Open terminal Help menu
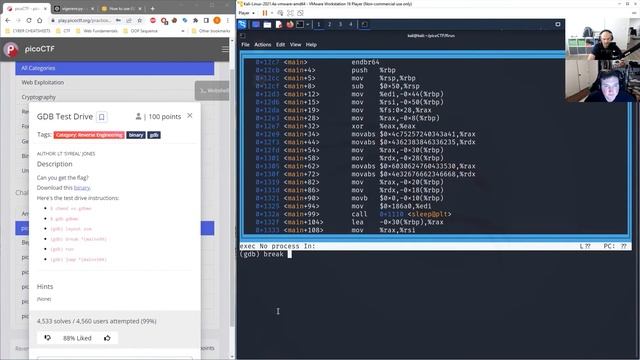This screenshot has height=360, width=640. pyautogui.click(x=311, y=44)
